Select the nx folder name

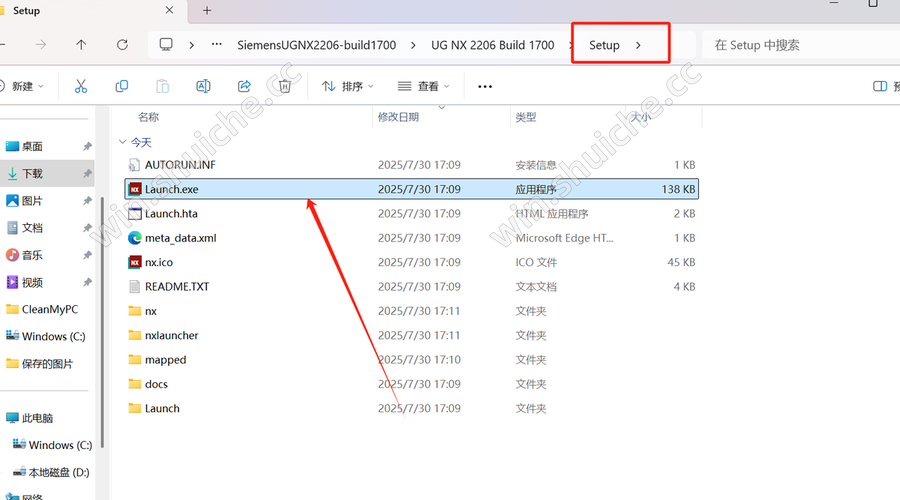pyautogui.click(x=150, y=311)
